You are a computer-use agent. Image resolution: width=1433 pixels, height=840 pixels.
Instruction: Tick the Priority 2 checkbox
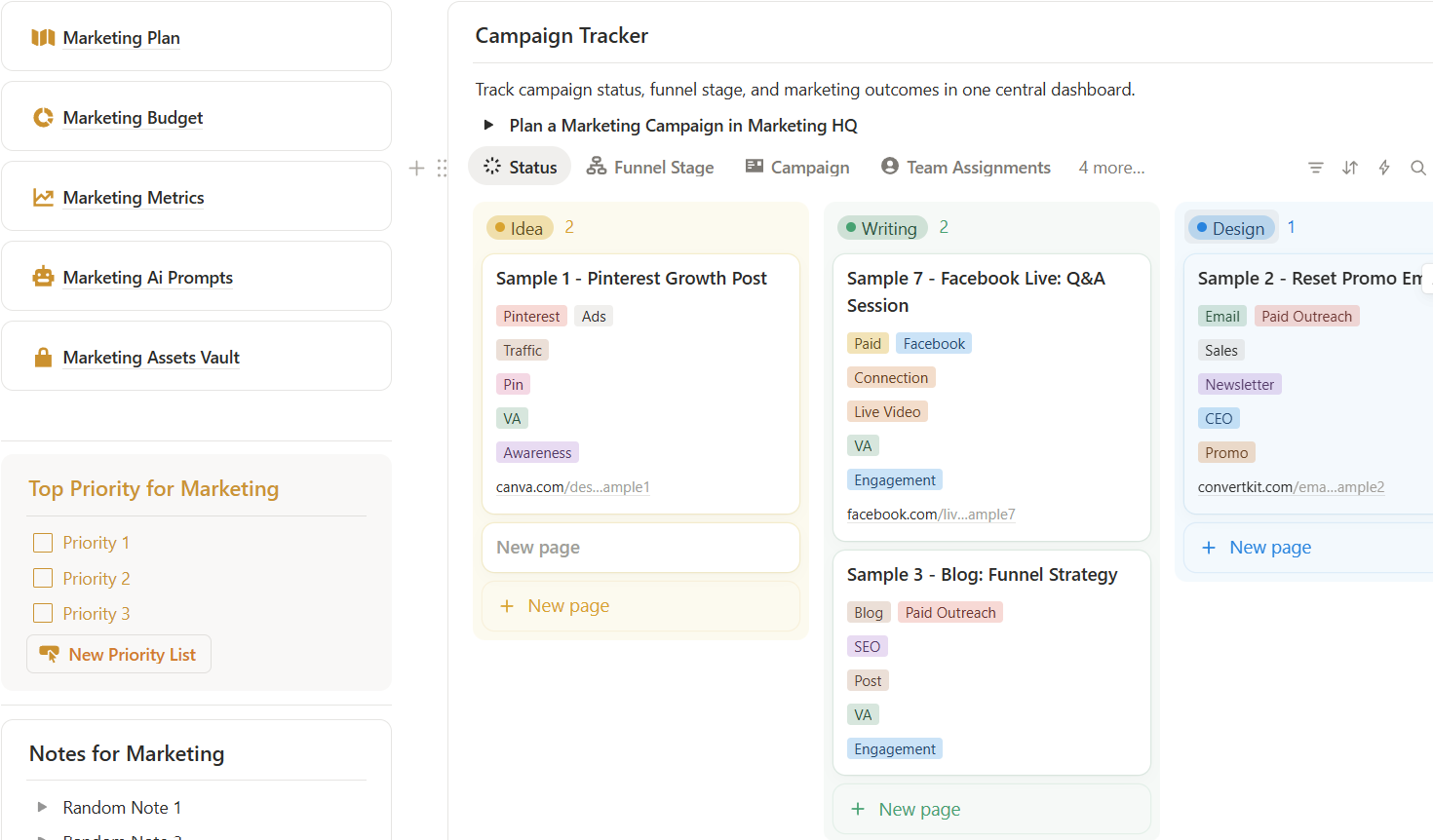click(43, 578)
